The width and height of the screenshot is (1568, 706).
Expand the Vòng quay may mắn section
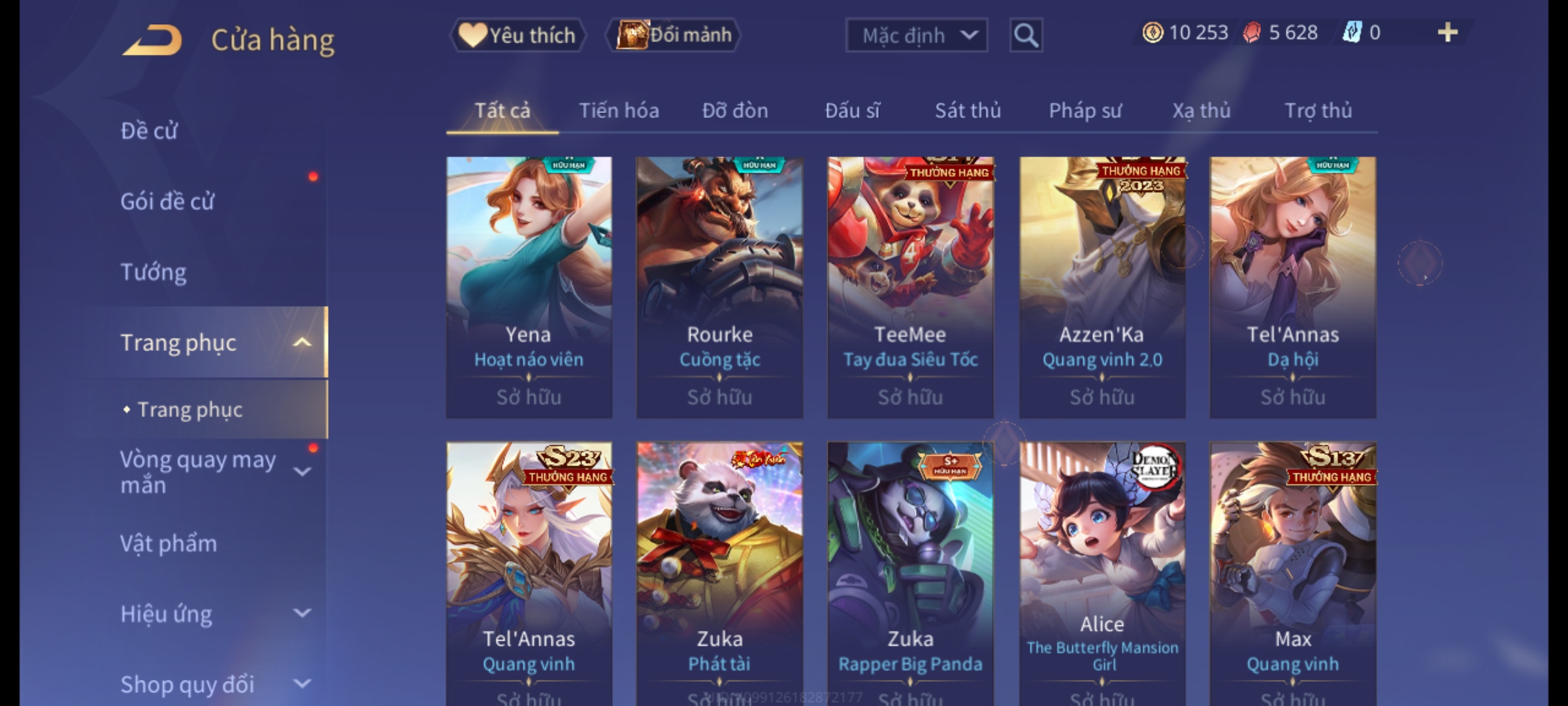(302, 472)
